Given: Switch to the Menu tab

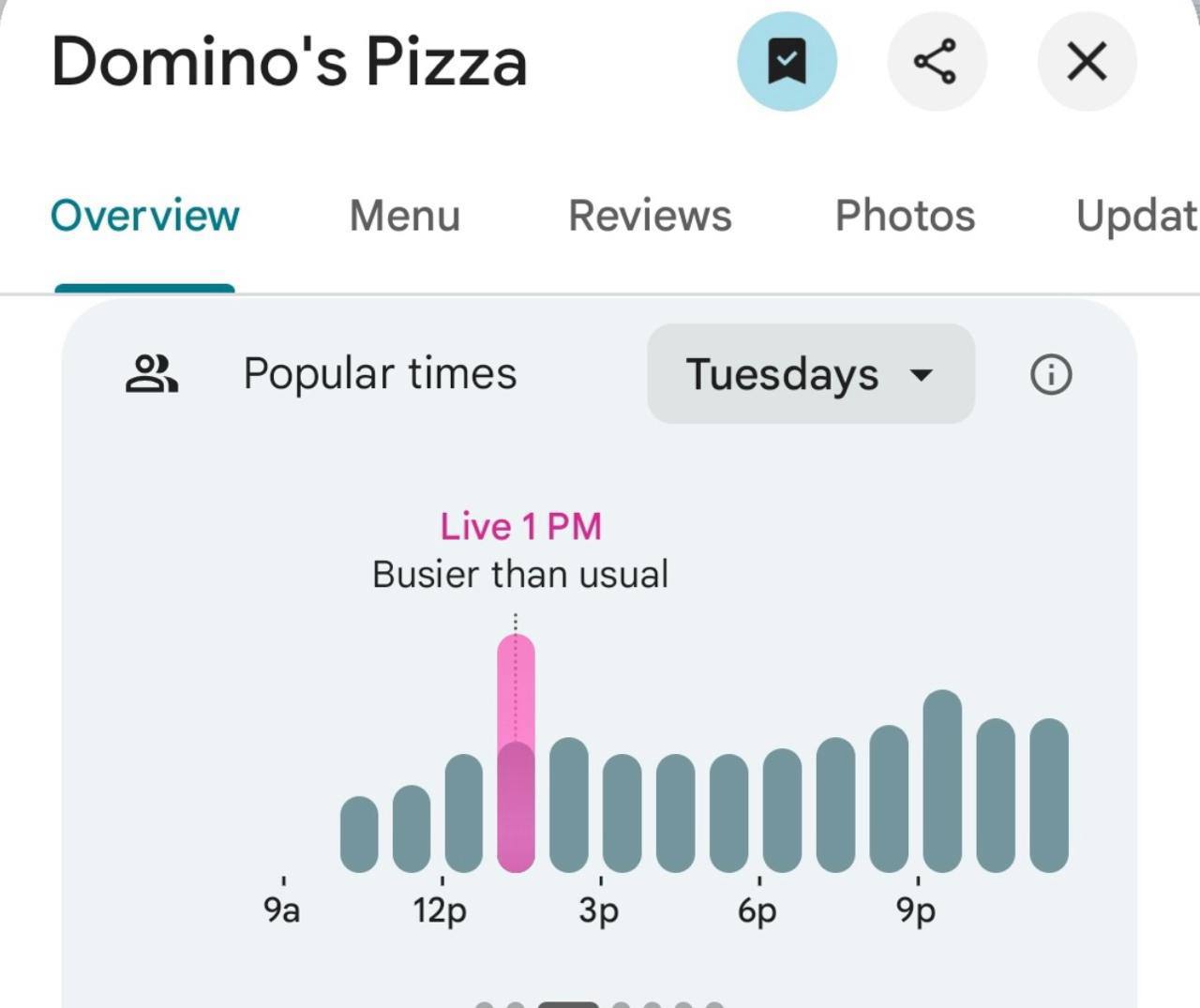Looking at the screenshot, I should [x=404, y=216].
